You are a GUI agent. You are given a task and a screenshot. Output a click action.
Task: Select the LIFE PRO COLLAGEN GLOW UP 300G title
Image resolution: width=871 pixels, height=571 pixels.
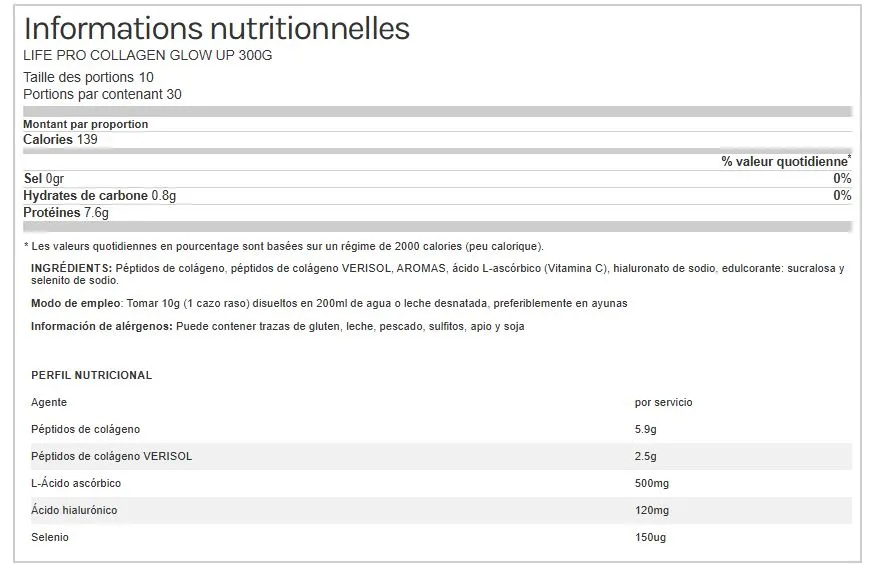point(148,56)
